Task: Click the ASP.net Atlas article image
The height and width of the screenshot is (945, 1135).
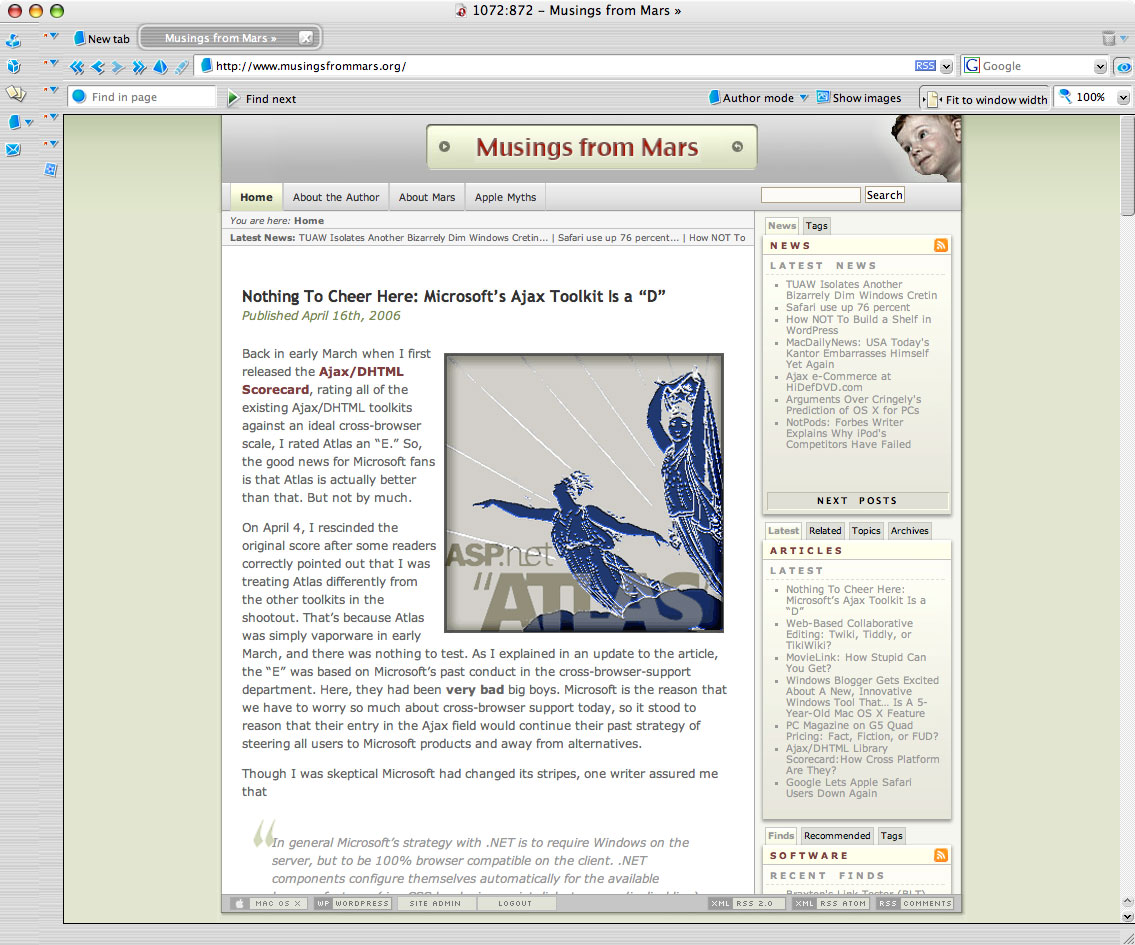Action: click(584, 493)
